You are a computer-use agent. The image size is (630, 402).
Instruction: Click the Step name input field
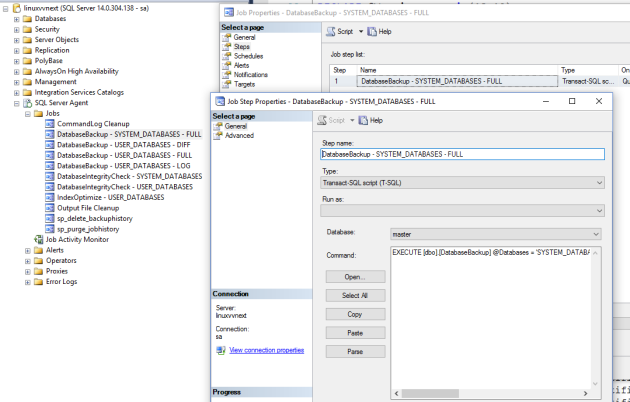(462, 154)
